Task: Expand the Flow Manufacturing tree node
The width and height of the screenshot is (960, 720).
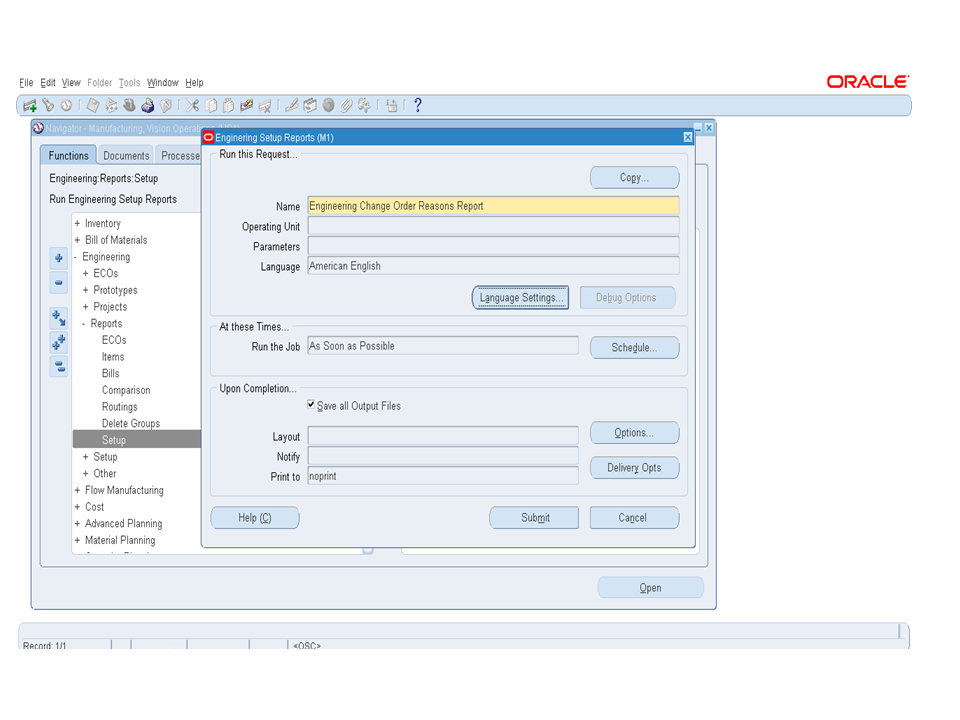Action: (x=77, y=491)
